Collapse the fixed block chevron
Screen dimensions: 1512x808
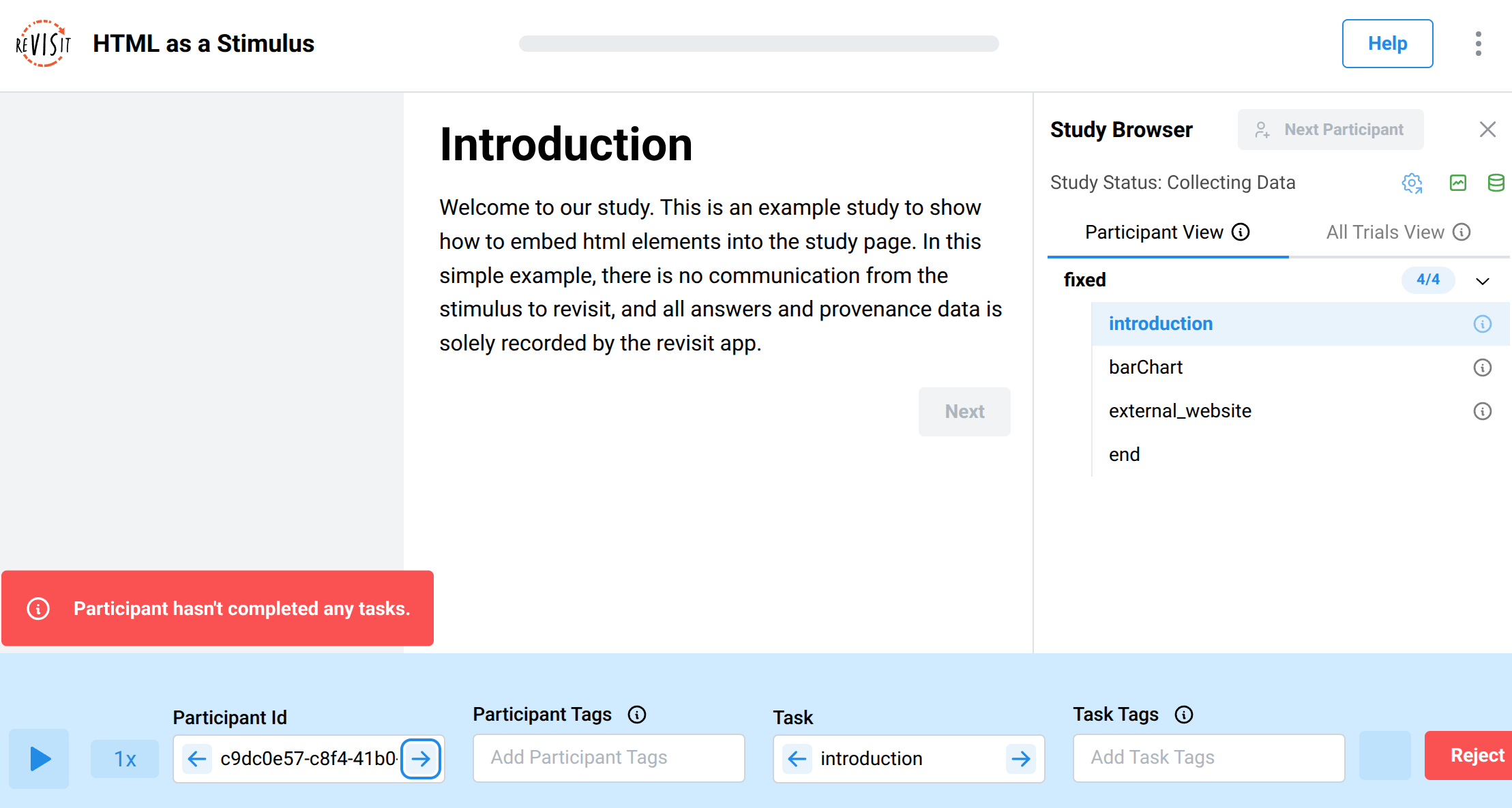[x=1482, y=281]
